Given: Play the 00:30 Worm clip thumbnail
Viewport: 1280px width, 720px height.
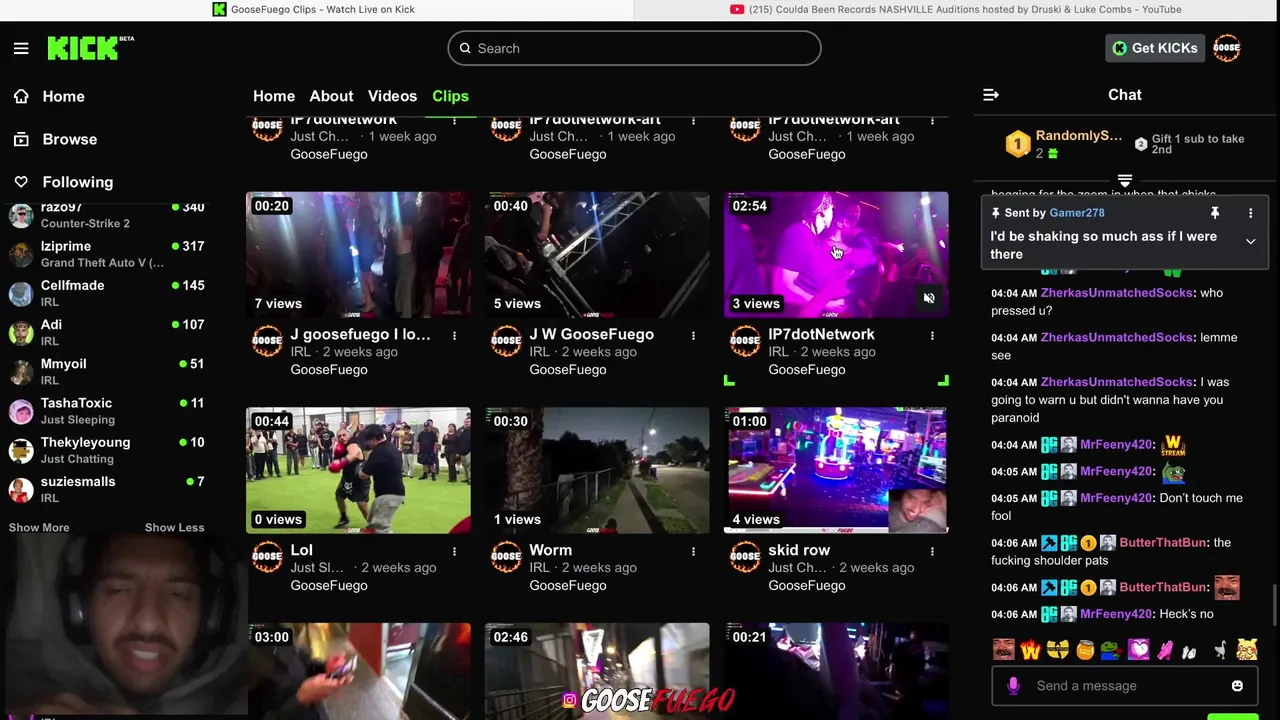Looking at the screenshot, I should [597, 471].
